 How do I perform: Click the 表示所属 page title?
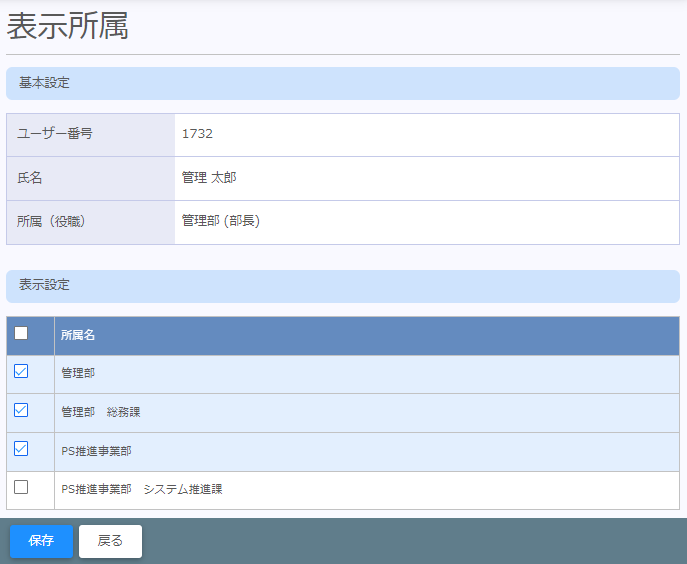click(68, 26)
